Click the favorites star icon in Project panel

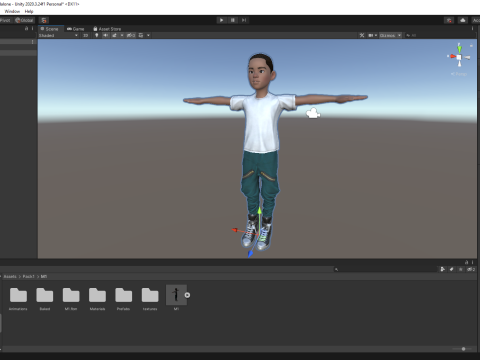[x=461, y=269]
